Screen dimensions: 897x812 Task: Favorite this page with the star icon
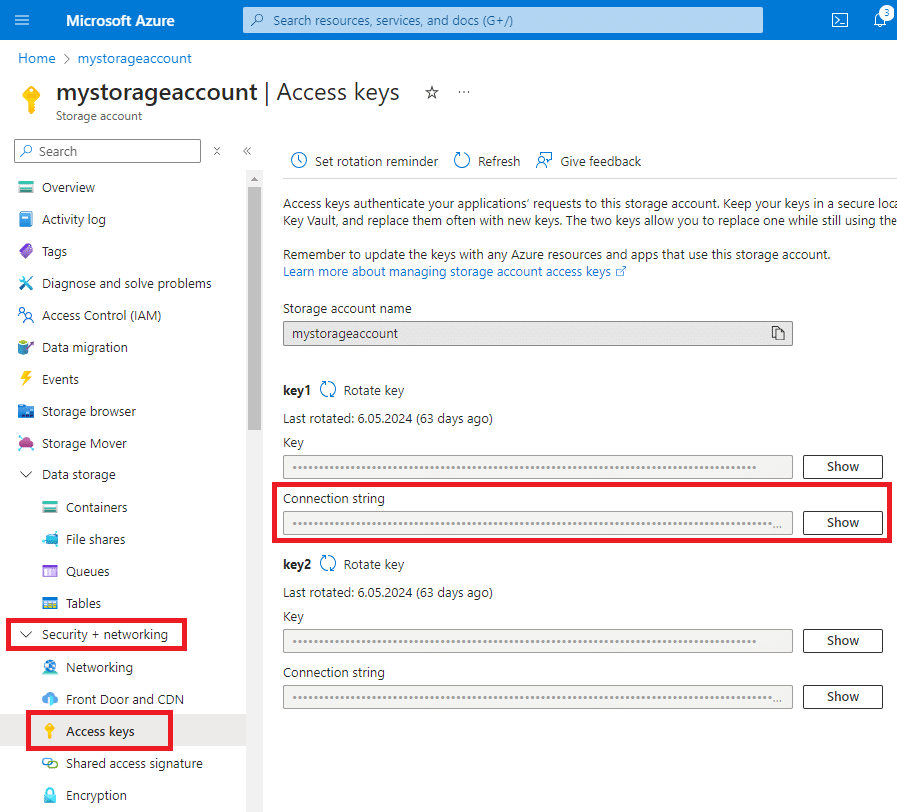(x=432, y=92)
